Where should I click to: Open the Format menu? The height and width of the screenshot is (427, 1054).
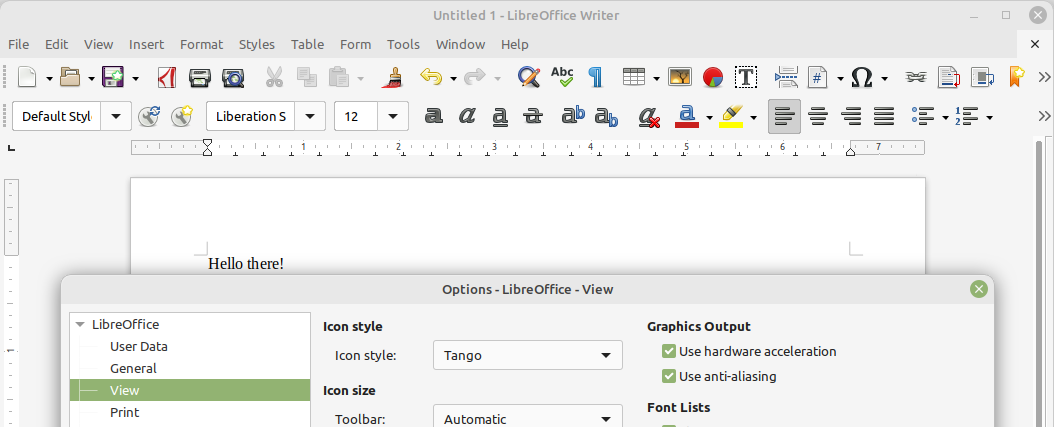[201, 44]
